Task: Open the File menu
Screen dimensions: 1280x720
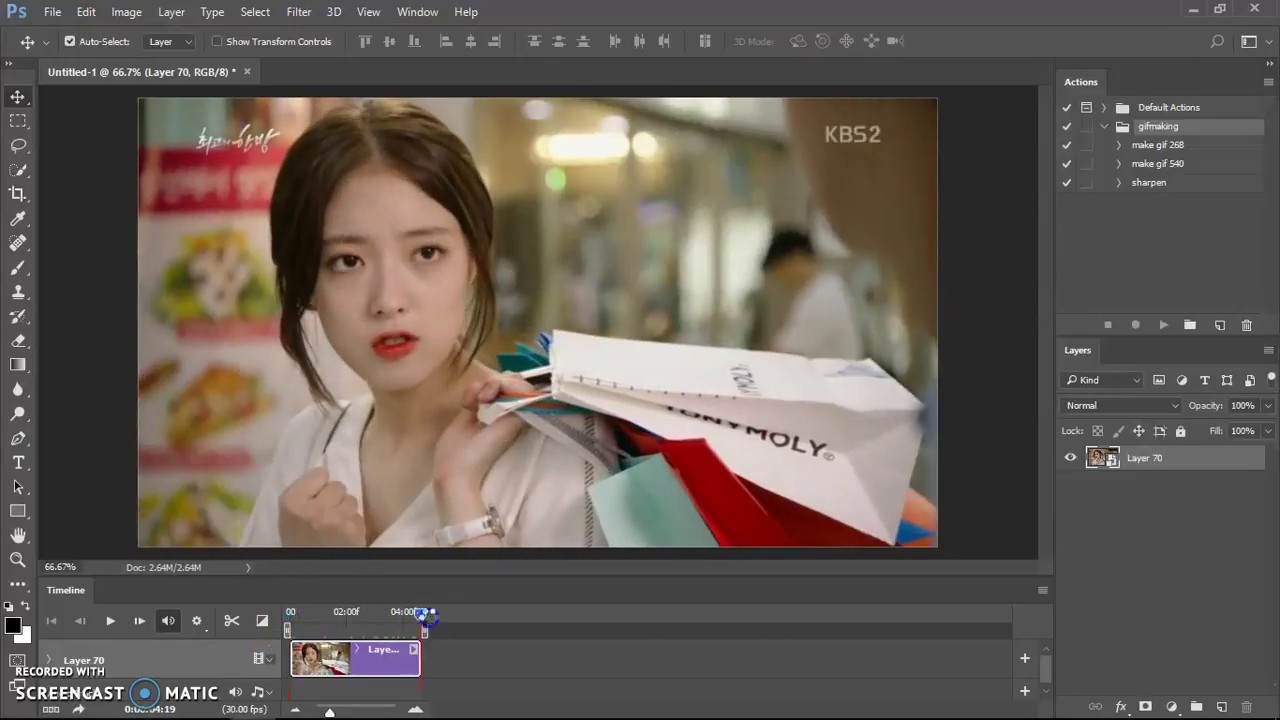Action: point(52,12)
